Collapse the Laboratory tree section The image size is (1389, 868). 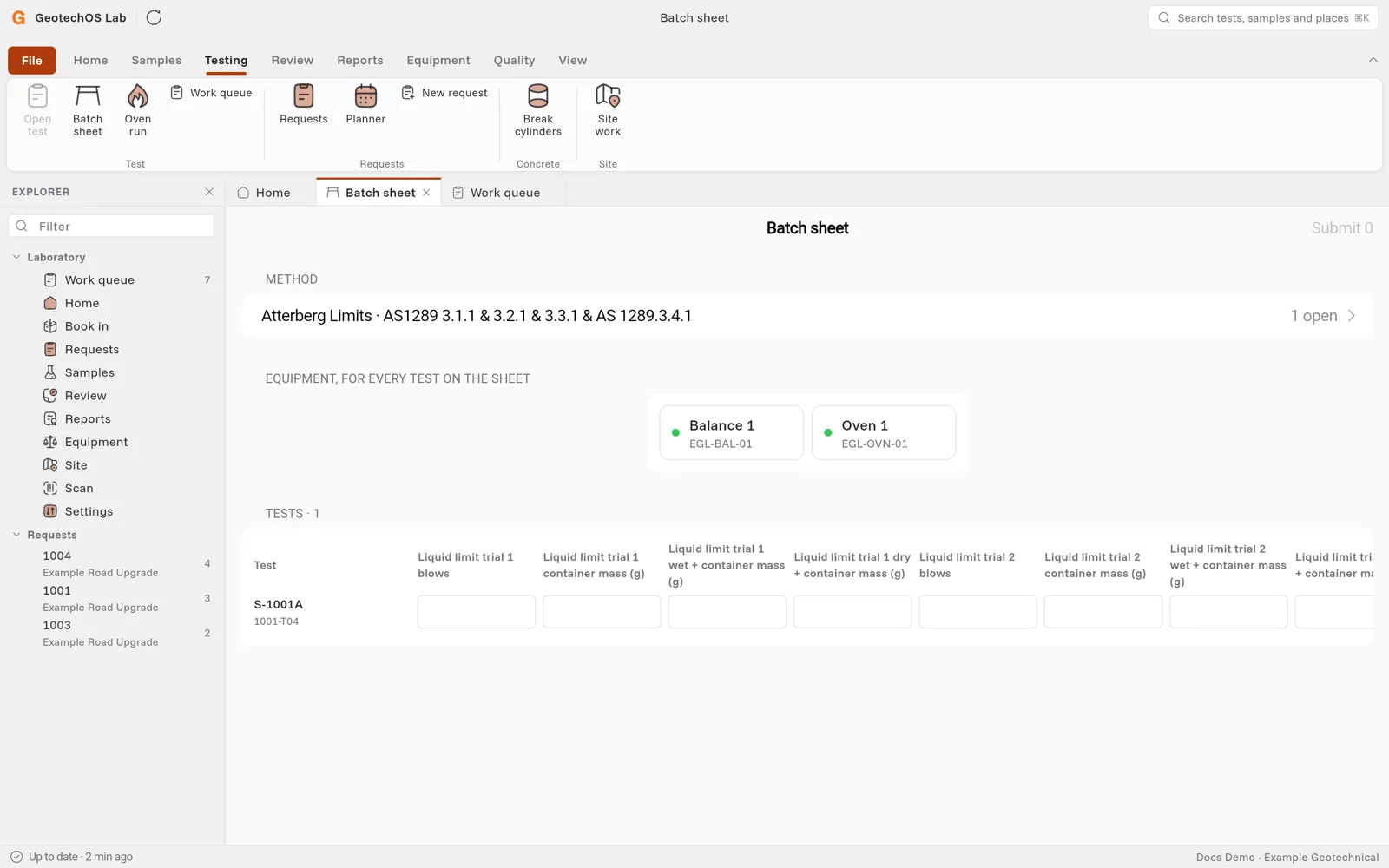[x=16, y=257]
